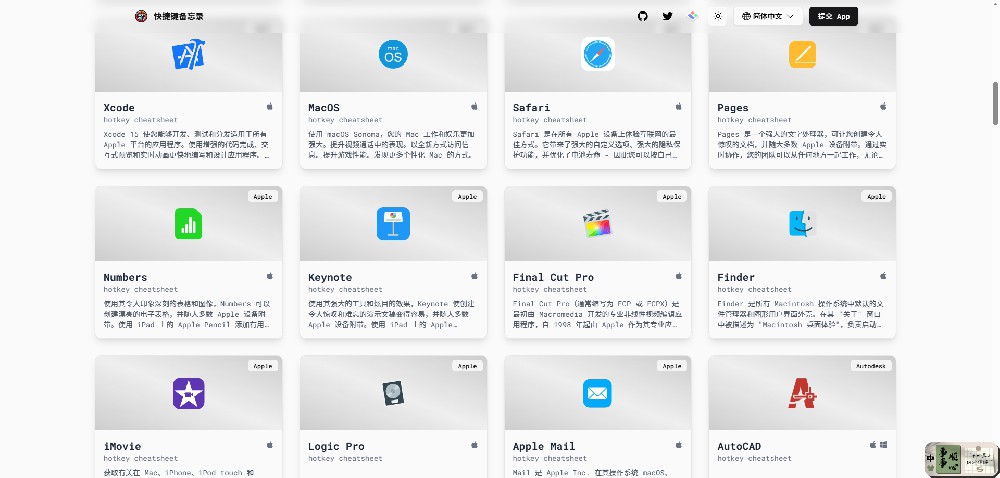This screenshot has width=1000, height=478.
Task: Click Apple platform icon on Safari card
Action: click(679, 106)
